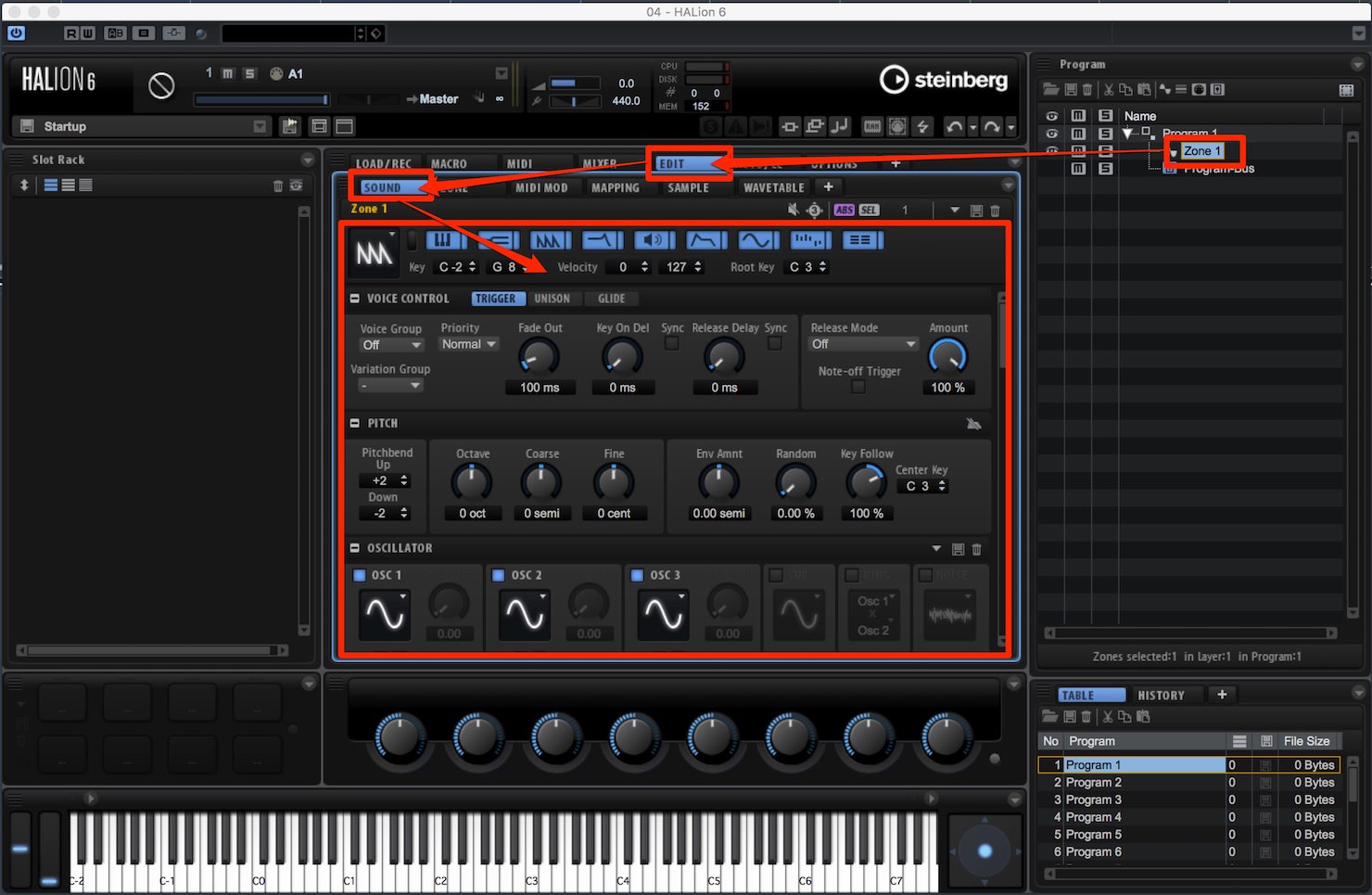Viewport: 1372px width, 895px height.
Task: Open the Priority Normal dropdown
Action: [x=469, y=344]
